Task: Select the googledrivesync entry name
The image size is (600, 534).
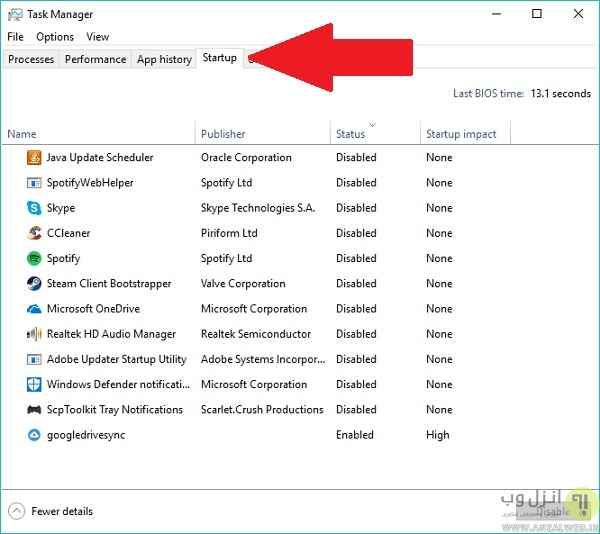Action: click(86, 435)
